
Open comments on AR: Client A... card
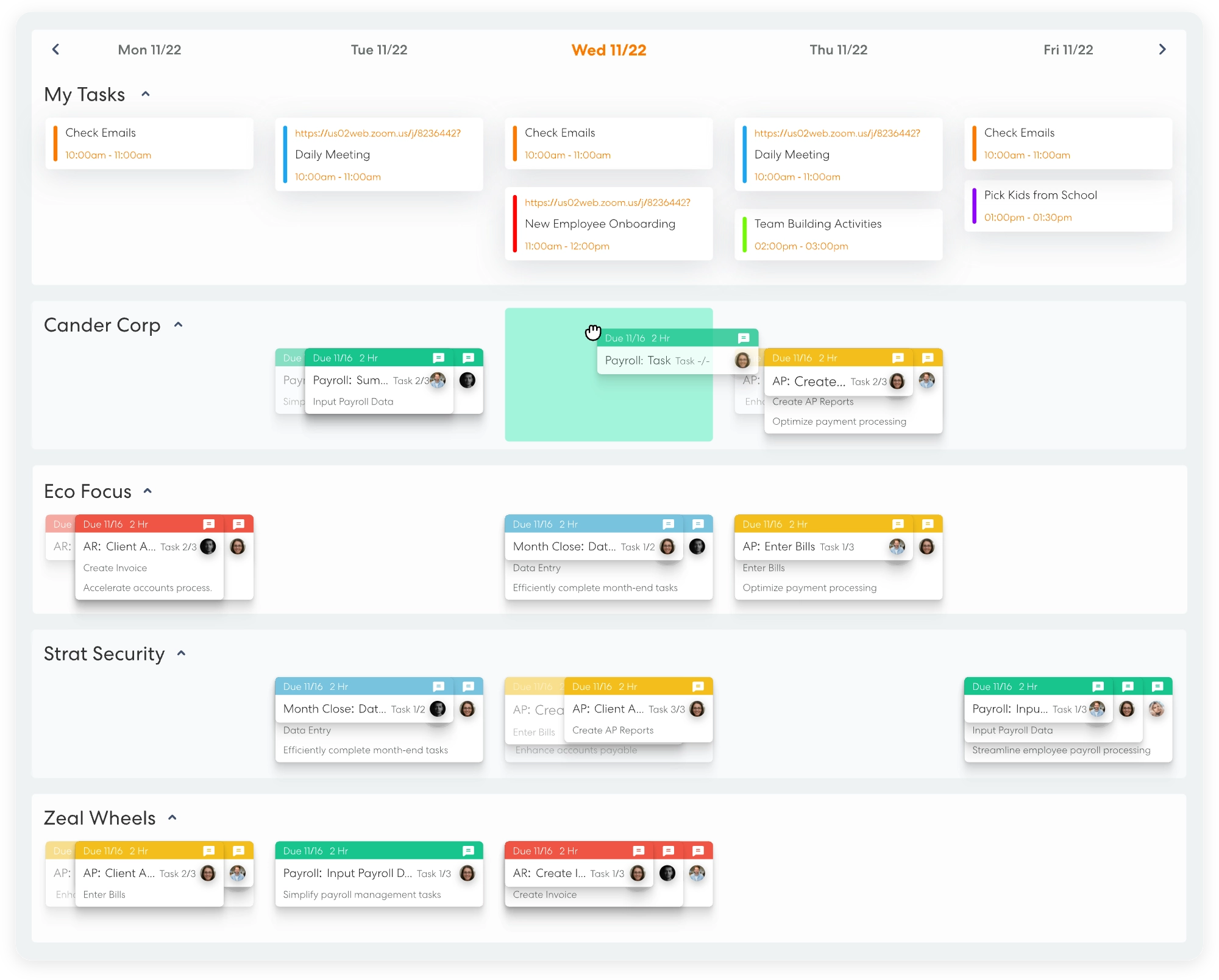(x=209, y=524)
